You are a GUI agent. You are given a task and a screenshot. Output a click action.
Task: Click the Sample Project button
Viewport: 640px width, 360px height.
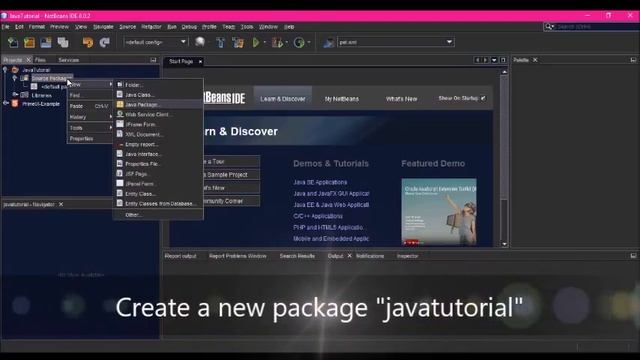click(x=231, y=175)
